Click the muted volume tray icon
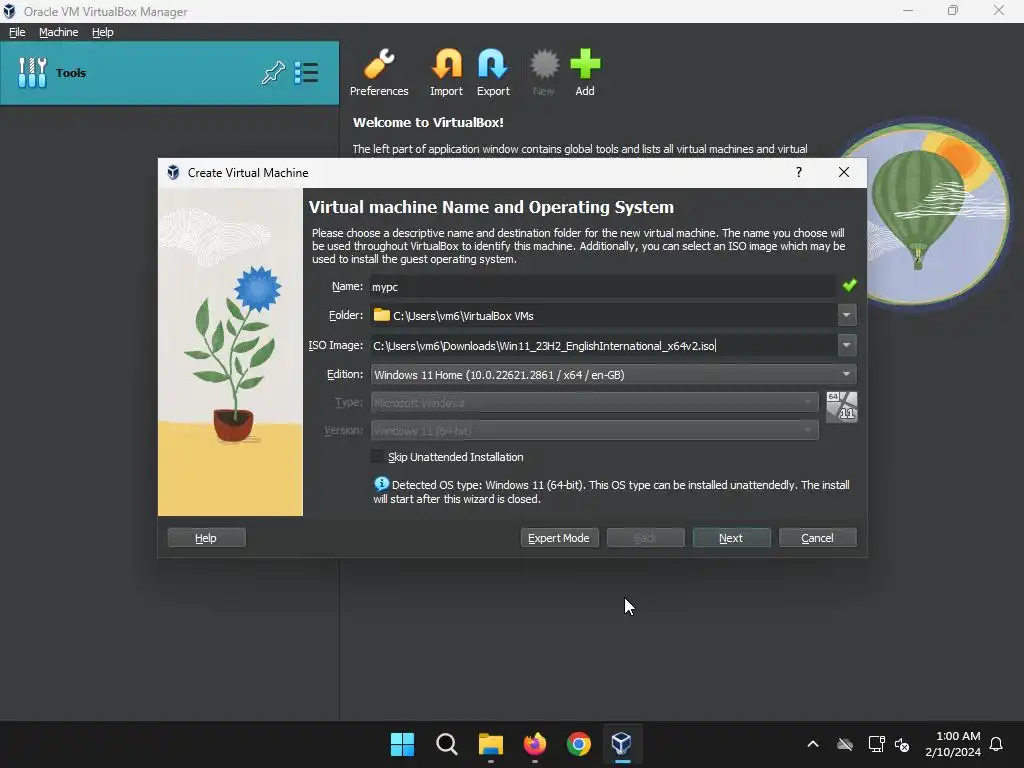This screenshot has height=768, width=1024. (903, 744)
